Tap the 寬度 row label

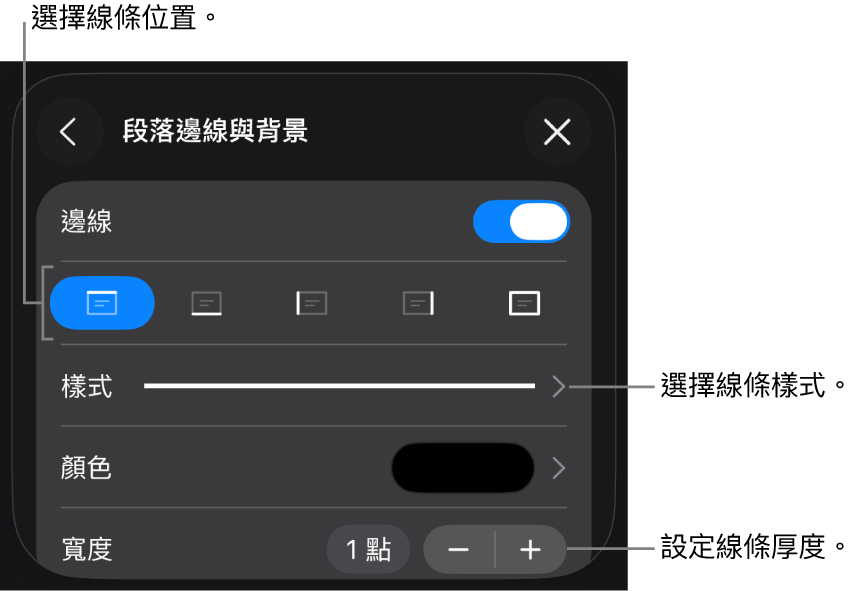pos(87,550)
